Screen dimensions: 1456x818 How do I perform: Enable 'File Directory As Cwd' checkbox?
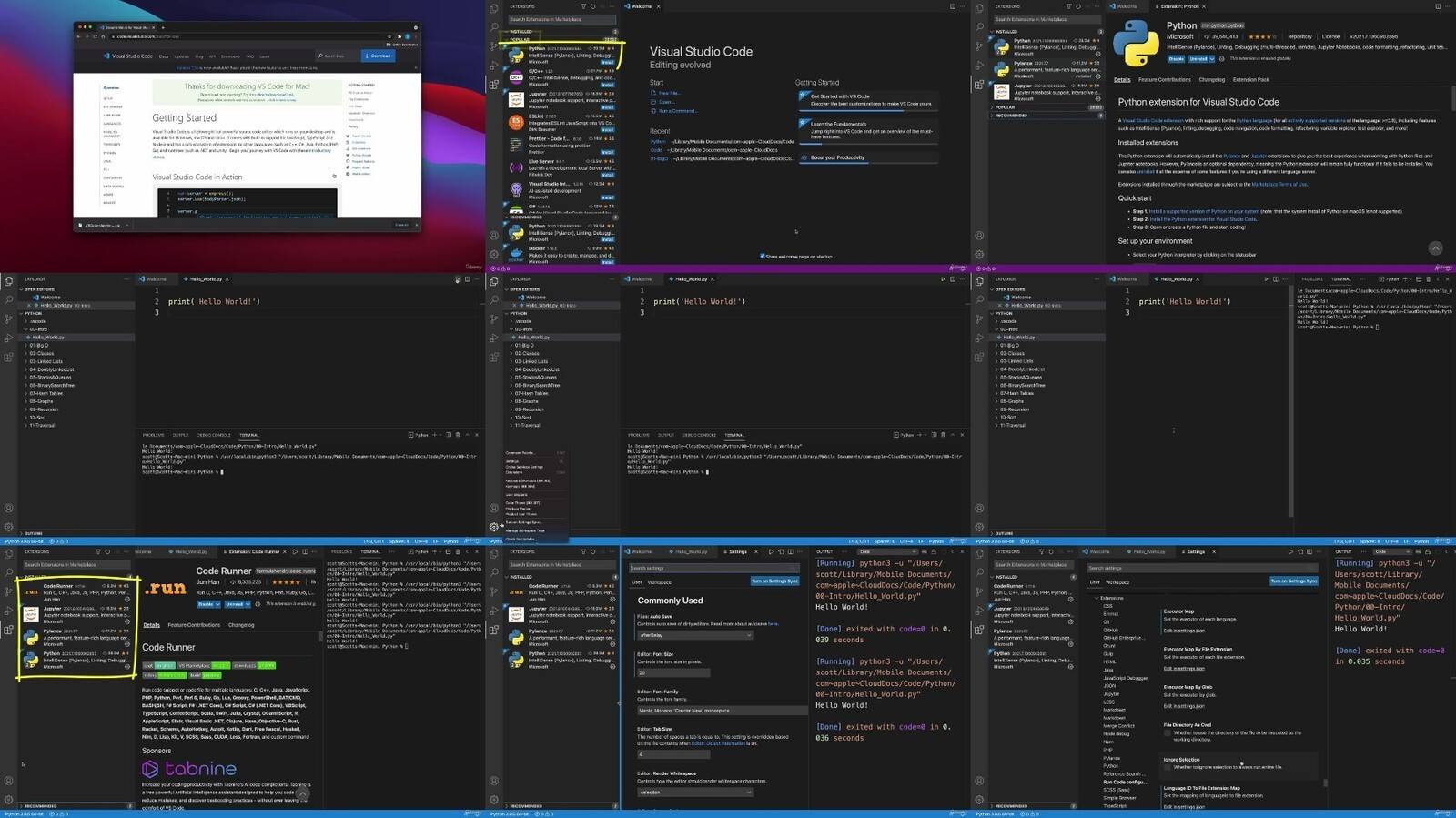click(x=1168, y=732)
